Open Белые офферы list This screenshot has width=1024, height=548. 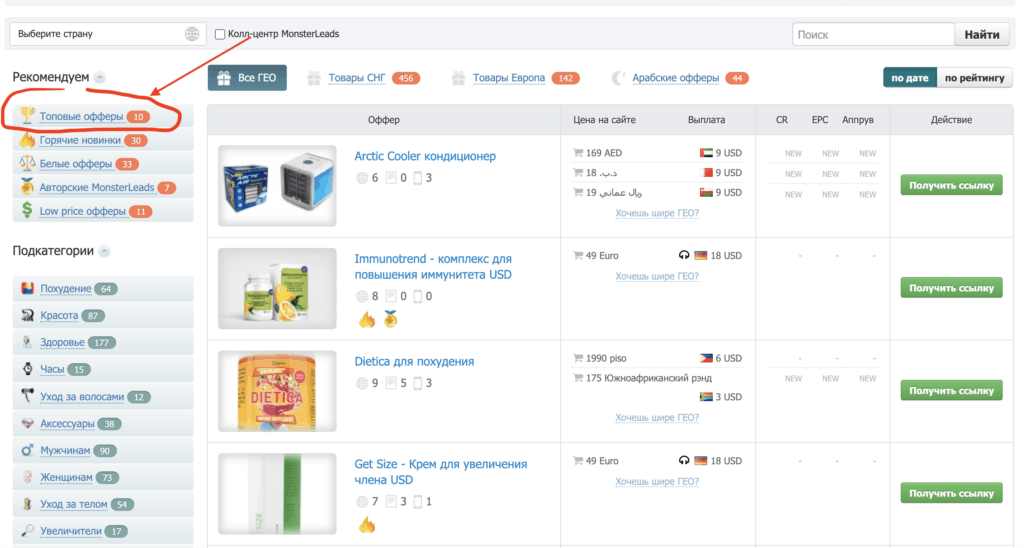click(x=76, y=163)
